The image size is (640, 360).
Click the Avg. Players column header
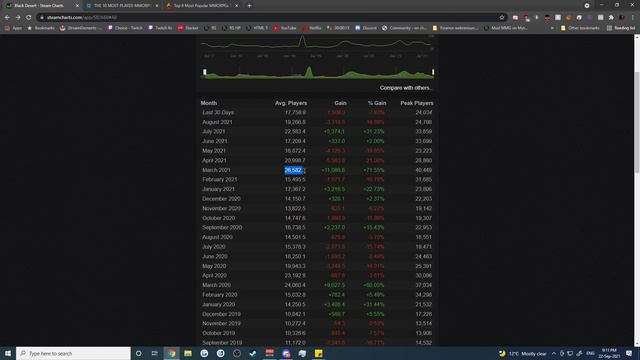(291, 103)
